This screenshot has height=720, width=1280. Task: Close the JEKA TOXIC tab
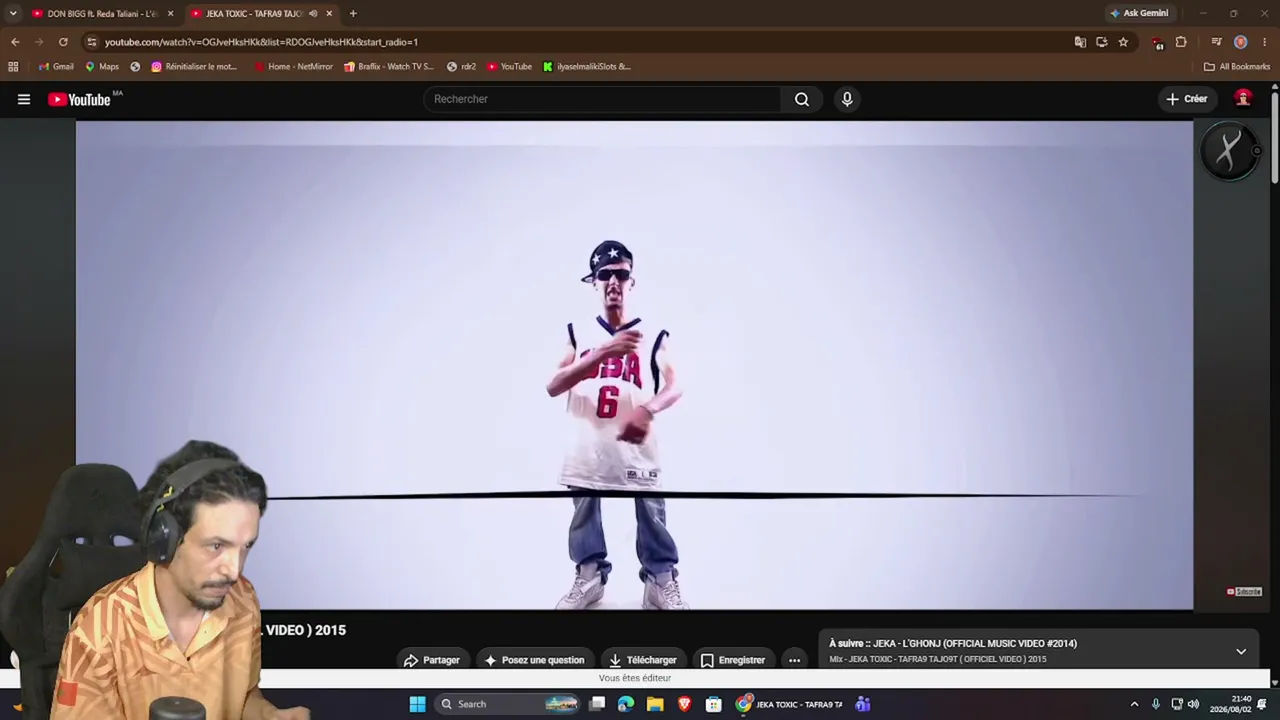[329, 14]
